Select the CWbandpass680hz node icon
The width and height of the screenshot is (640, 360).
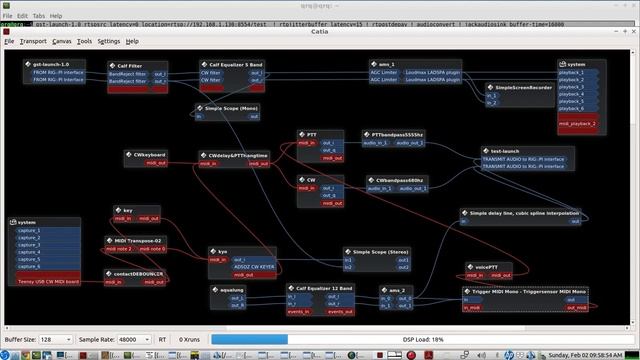(x=371, y=180)
